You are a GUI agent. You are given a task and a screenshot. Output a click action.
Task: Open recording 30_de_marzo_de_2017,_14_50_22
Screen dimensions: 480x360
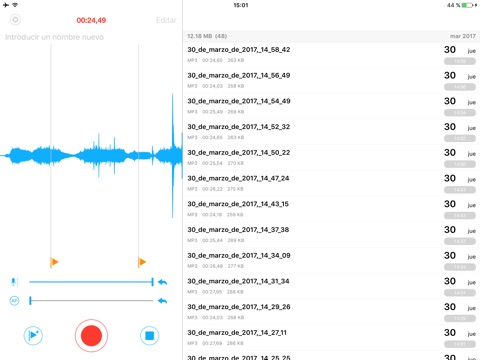tap(332, 158)
